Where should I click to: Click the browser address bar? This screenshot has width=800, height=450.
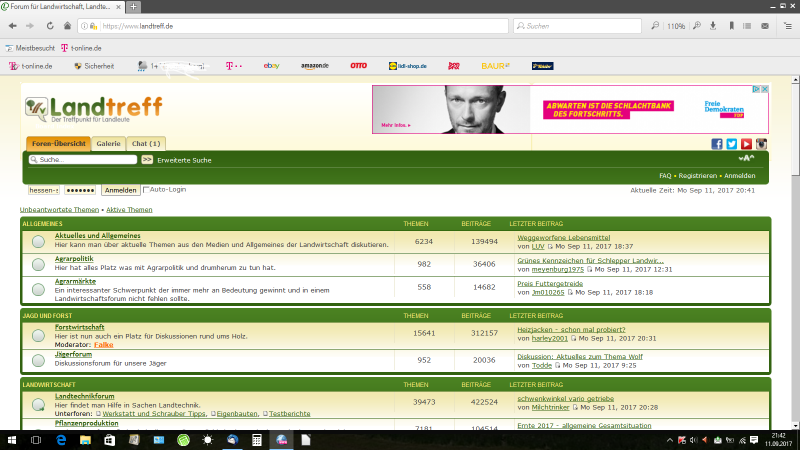(x=293, y=26)
